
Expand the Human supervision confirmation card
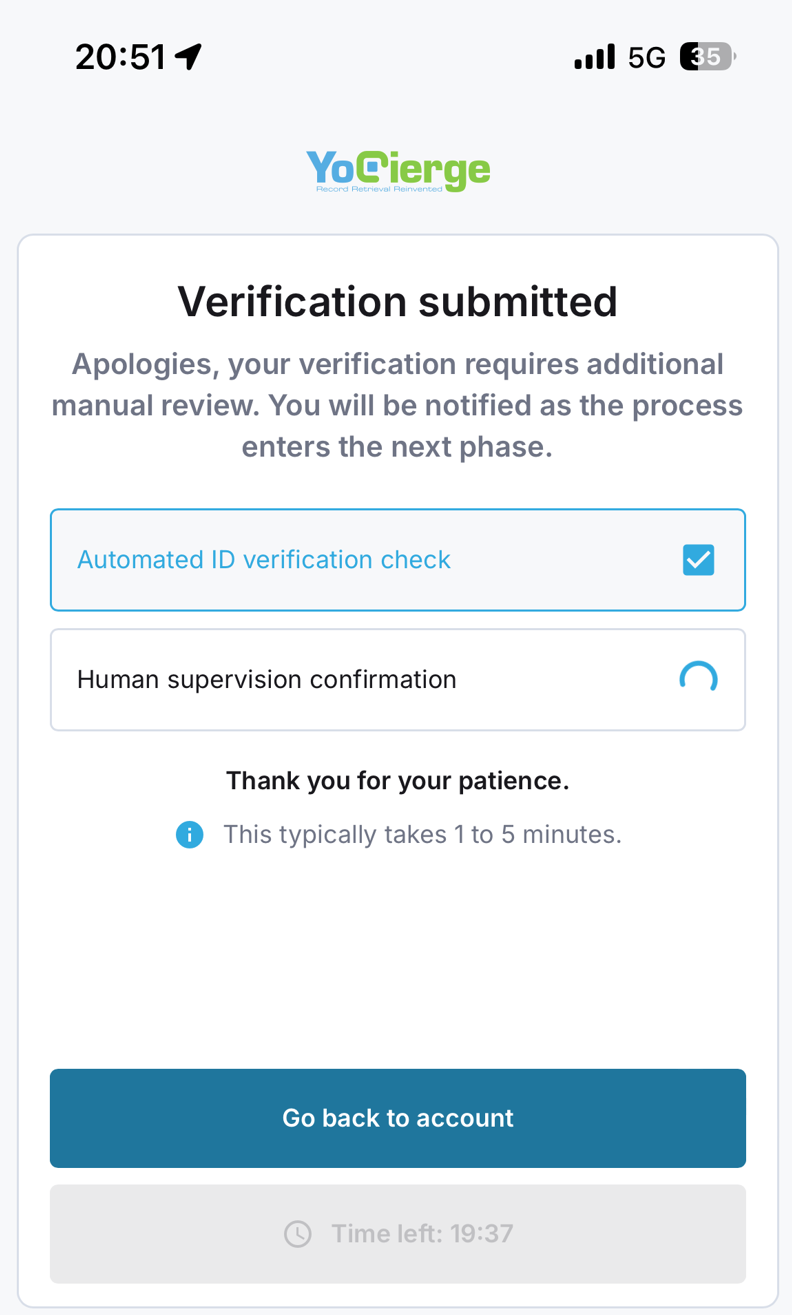(x=398, y=679)
